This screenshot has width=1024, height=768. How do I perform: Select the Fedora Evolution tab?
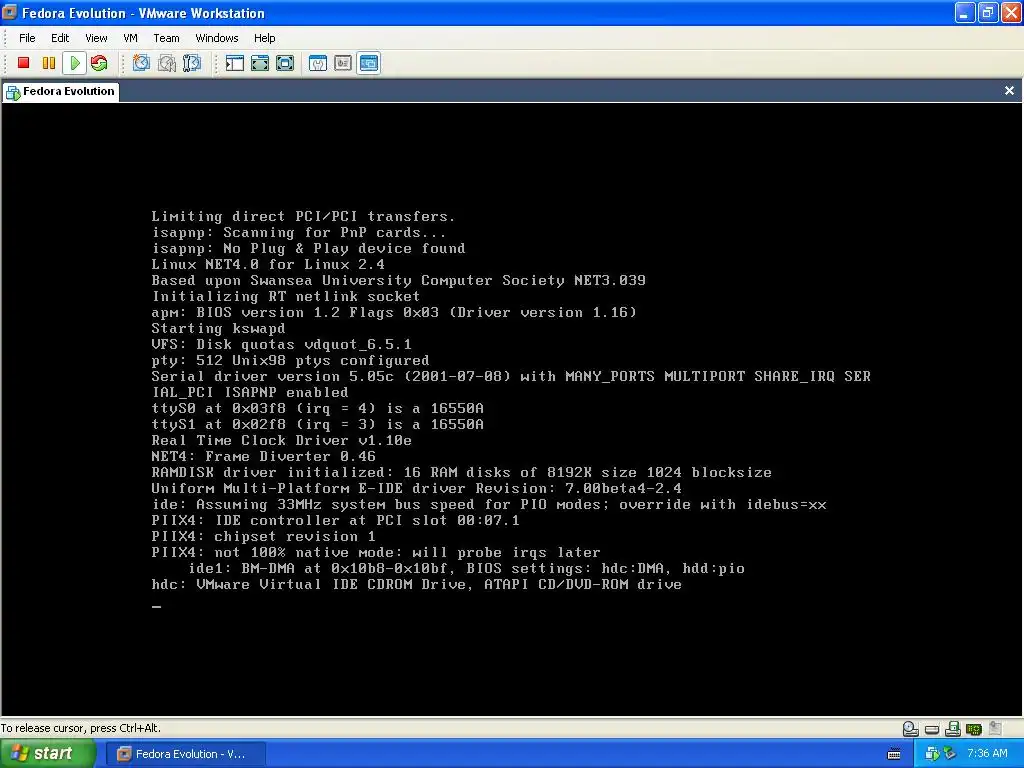click(61, 92)
